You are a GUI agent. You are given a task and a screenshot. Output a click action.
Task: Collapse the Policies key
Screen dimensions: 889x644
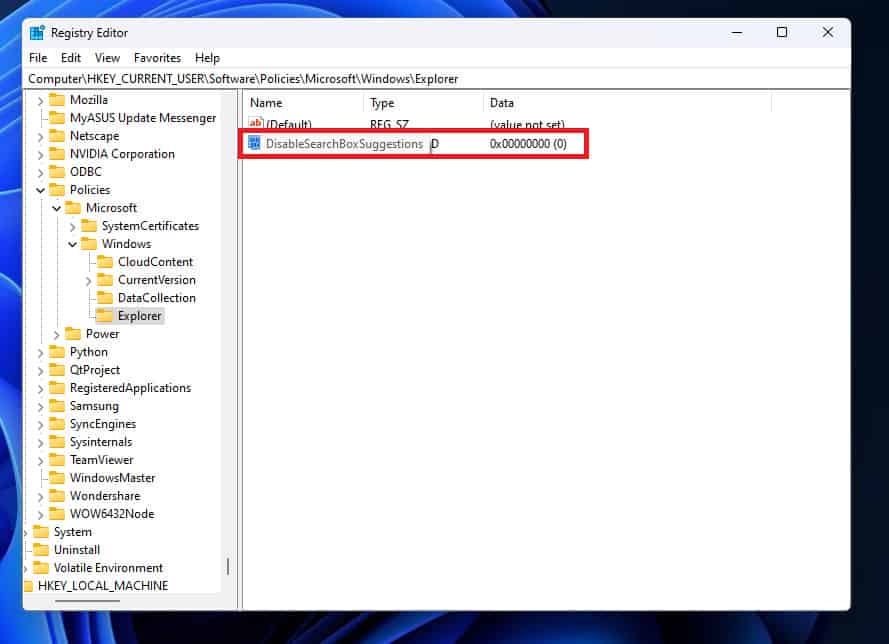tap(40, 190)
